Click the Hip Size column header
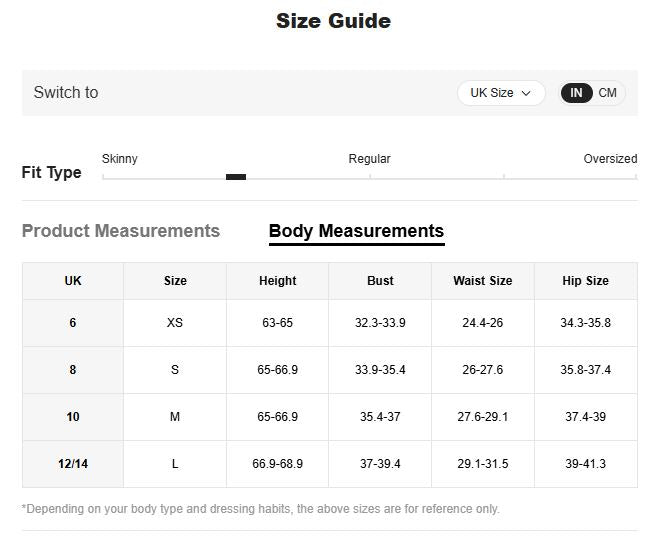 point(585,281)
